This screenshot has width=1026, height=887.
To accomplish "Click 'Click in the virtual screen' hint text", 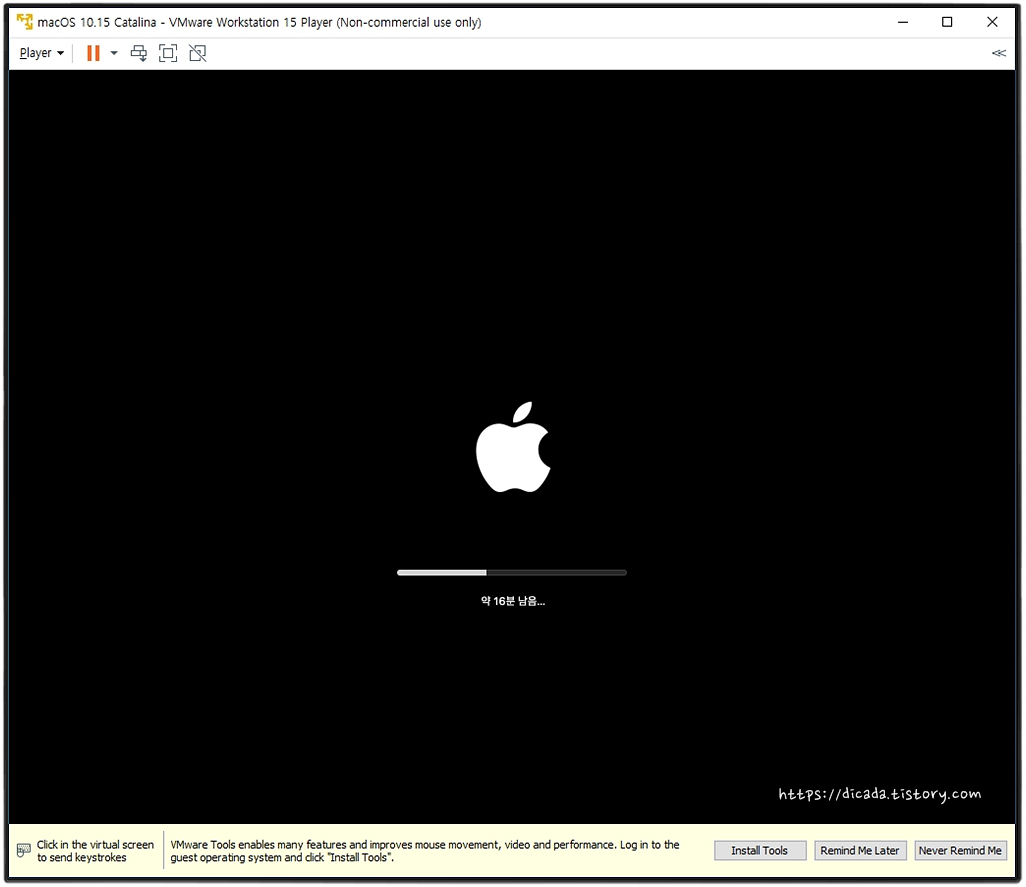I will pos(96,851).
